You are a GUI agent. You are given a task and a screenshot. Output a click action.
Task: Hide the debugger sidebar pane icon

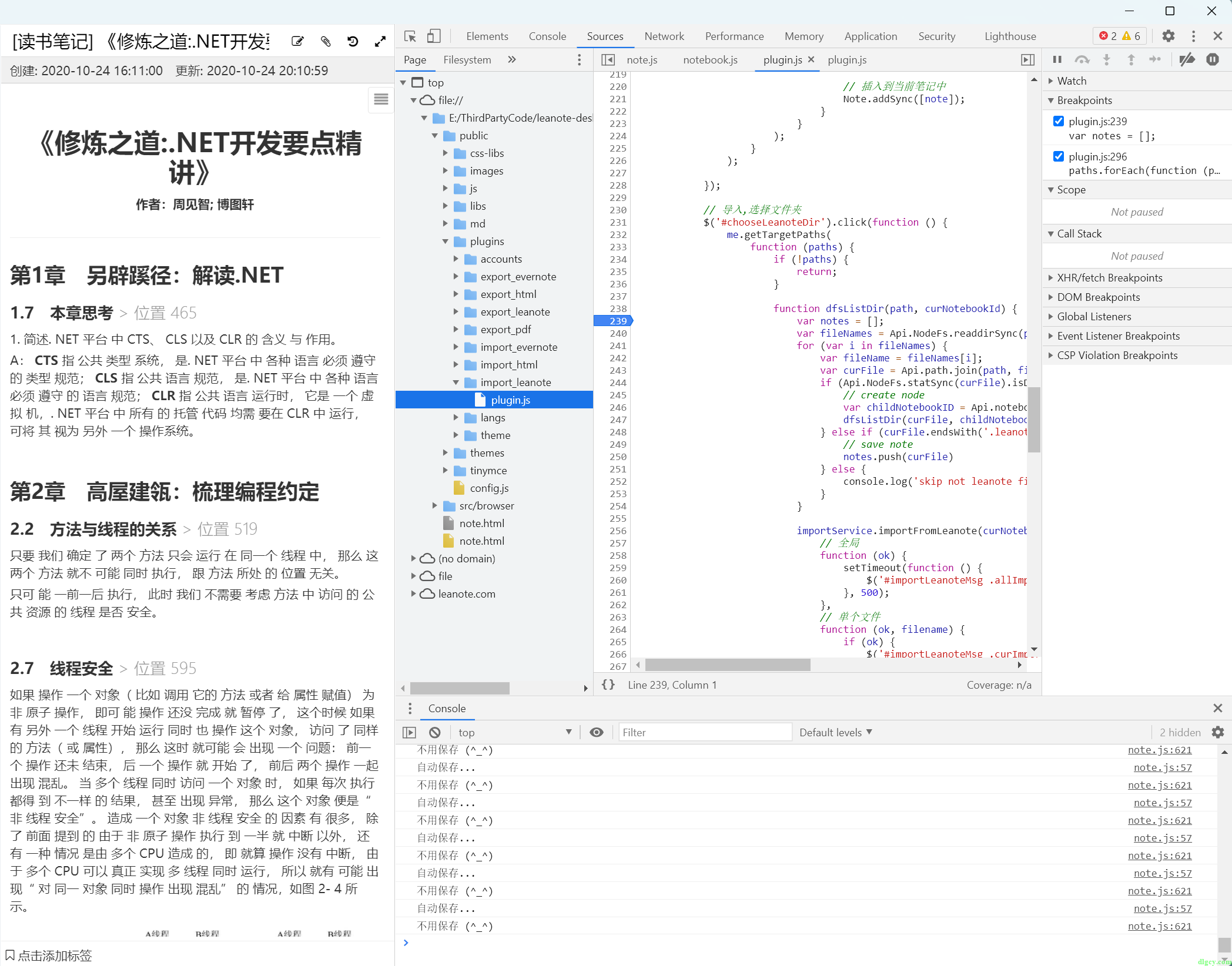1027,60
